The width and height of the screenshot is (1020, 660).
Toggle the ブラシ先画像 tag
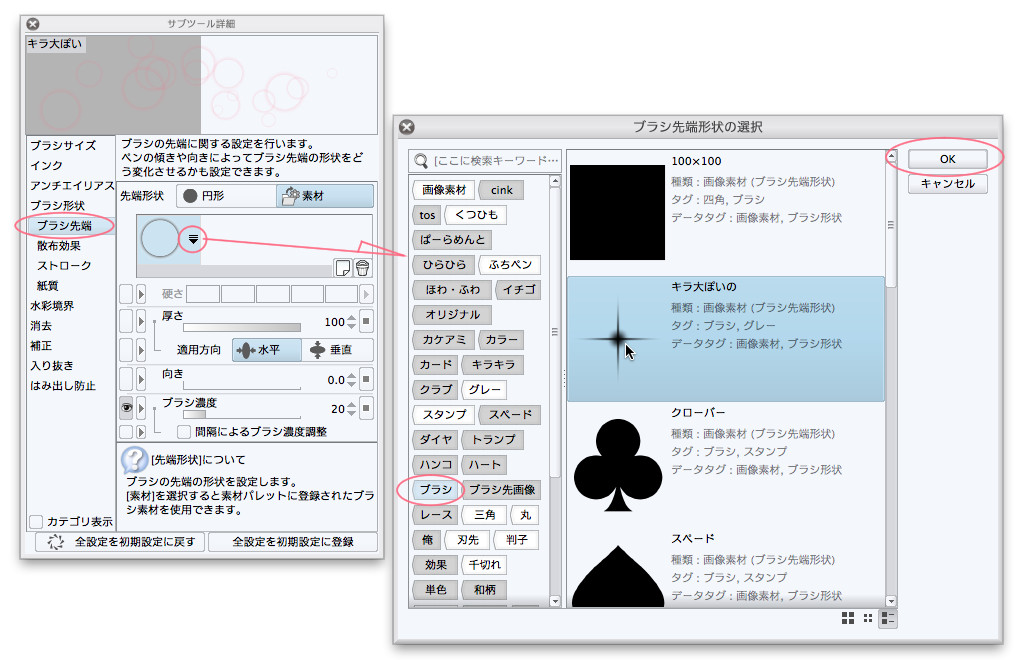502,489
